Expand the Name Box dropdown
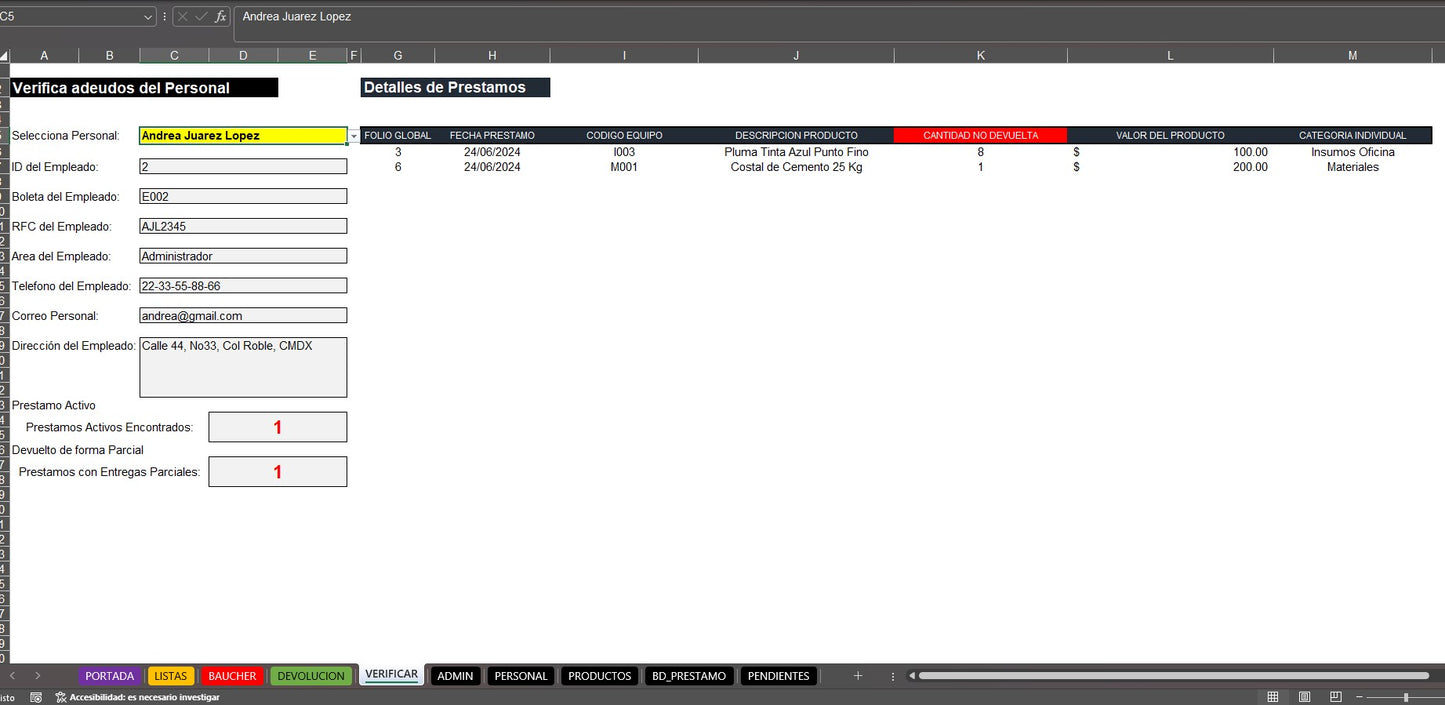The width and height of the screenshot is (1445, 705). (148, 17)
